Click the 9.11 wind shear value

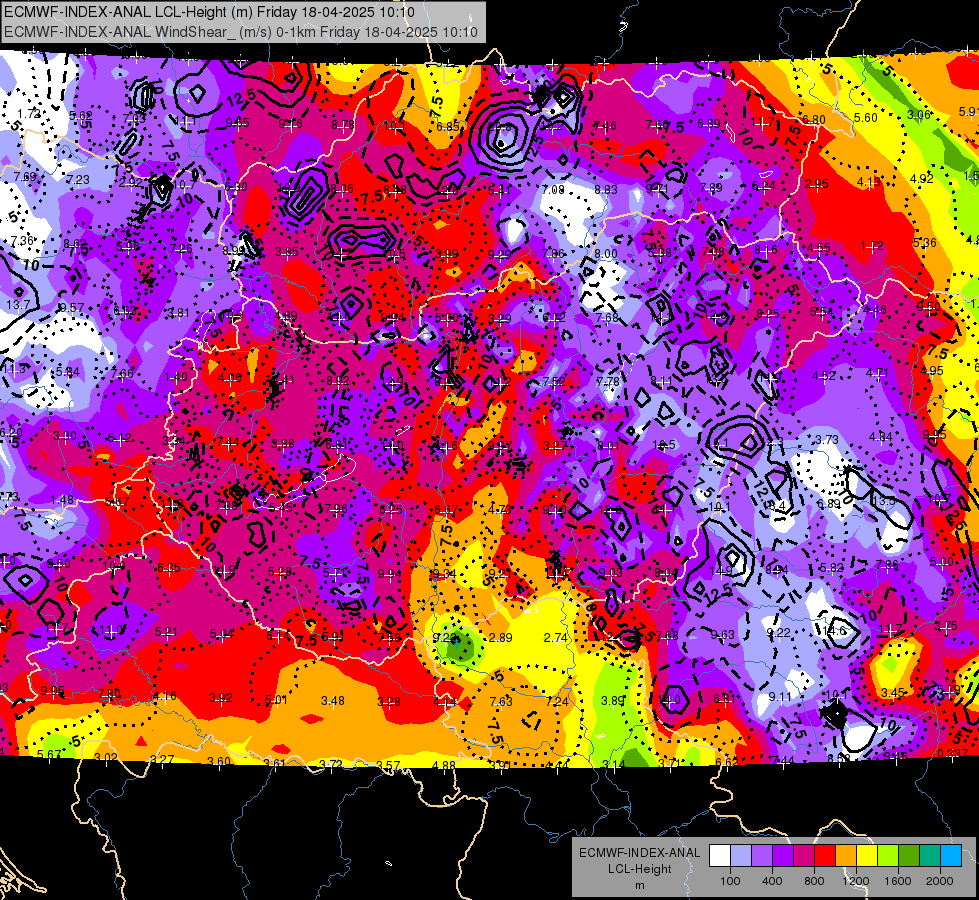click(780, 696)
